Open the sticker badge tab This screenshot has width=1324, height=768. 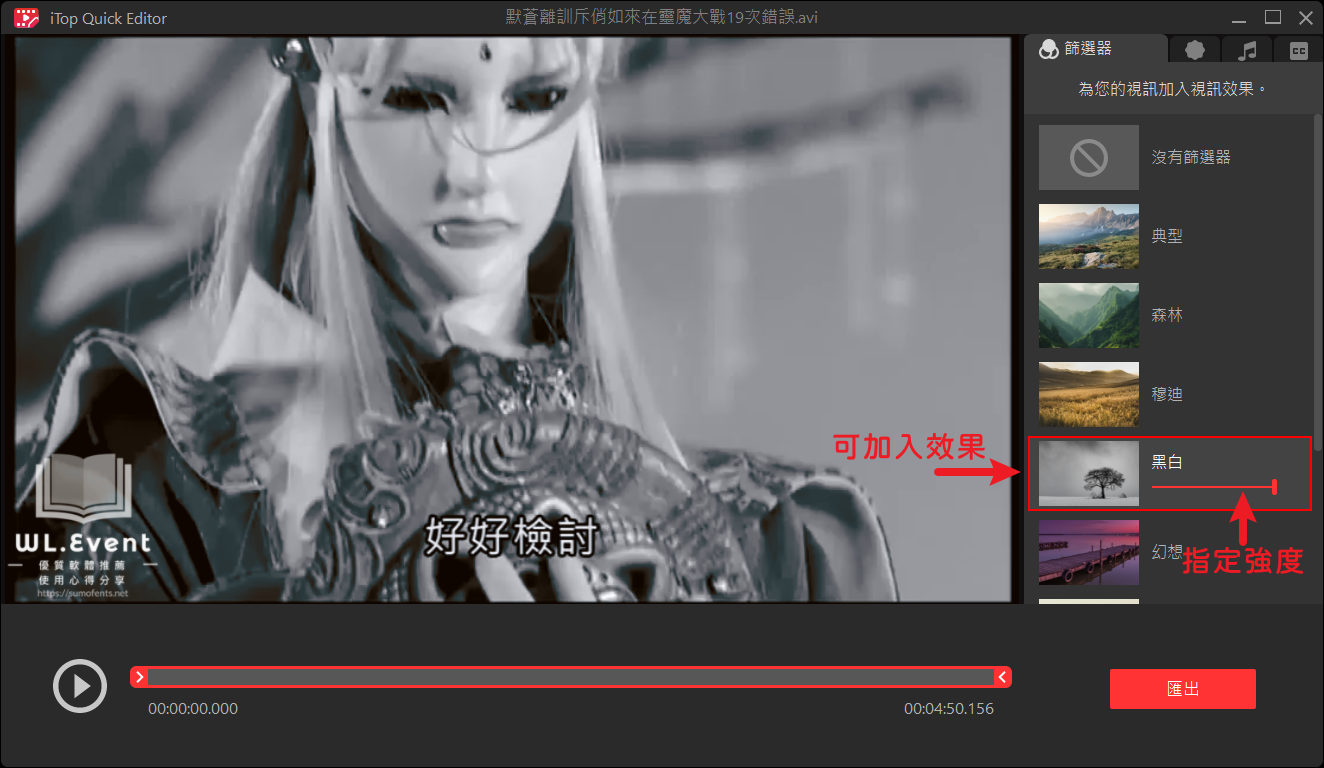click(1195, 50)
